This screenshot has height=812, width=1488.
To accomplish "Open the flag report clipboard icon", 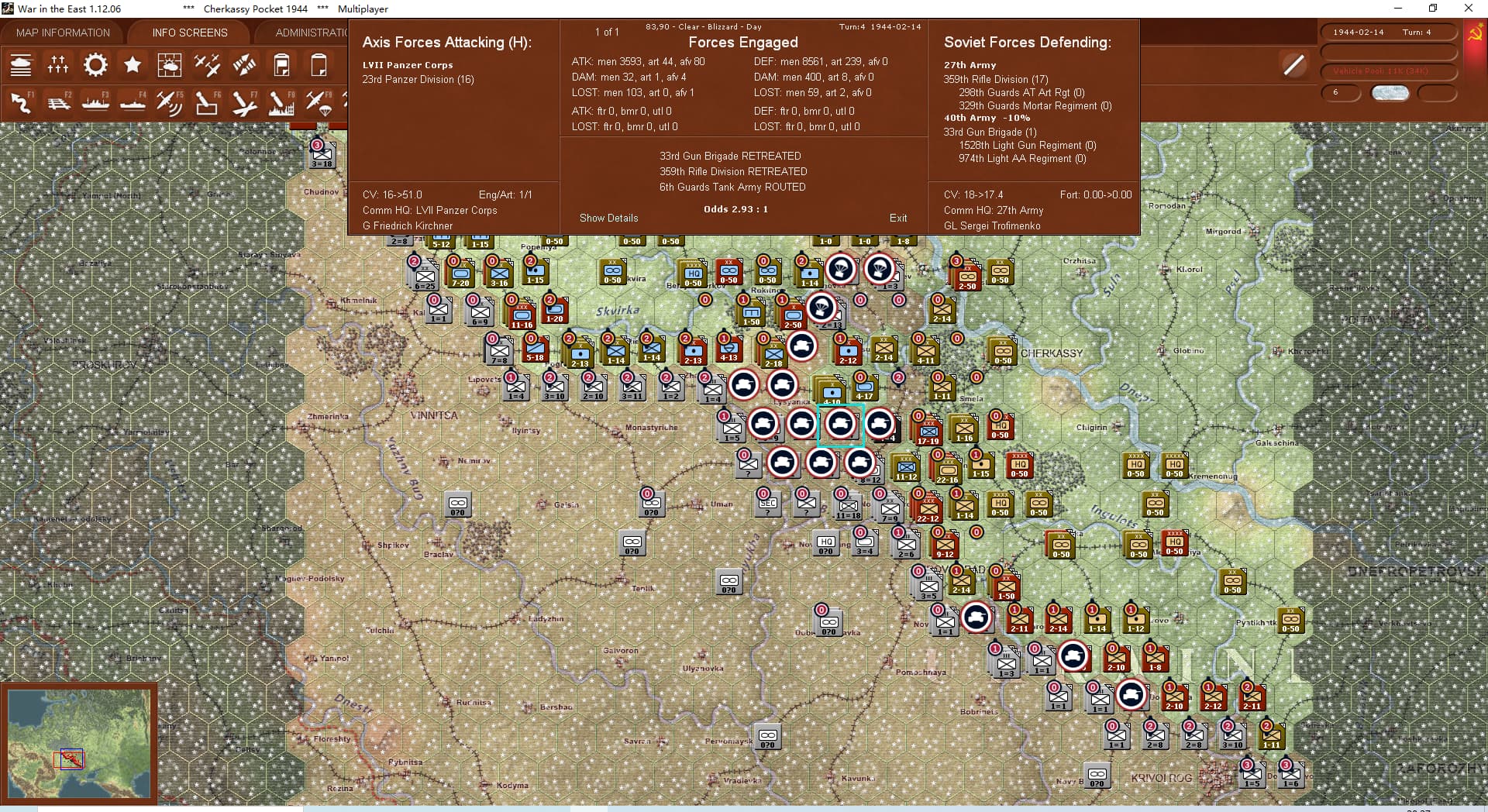I will pyautogui.click(x=281, y=65).
